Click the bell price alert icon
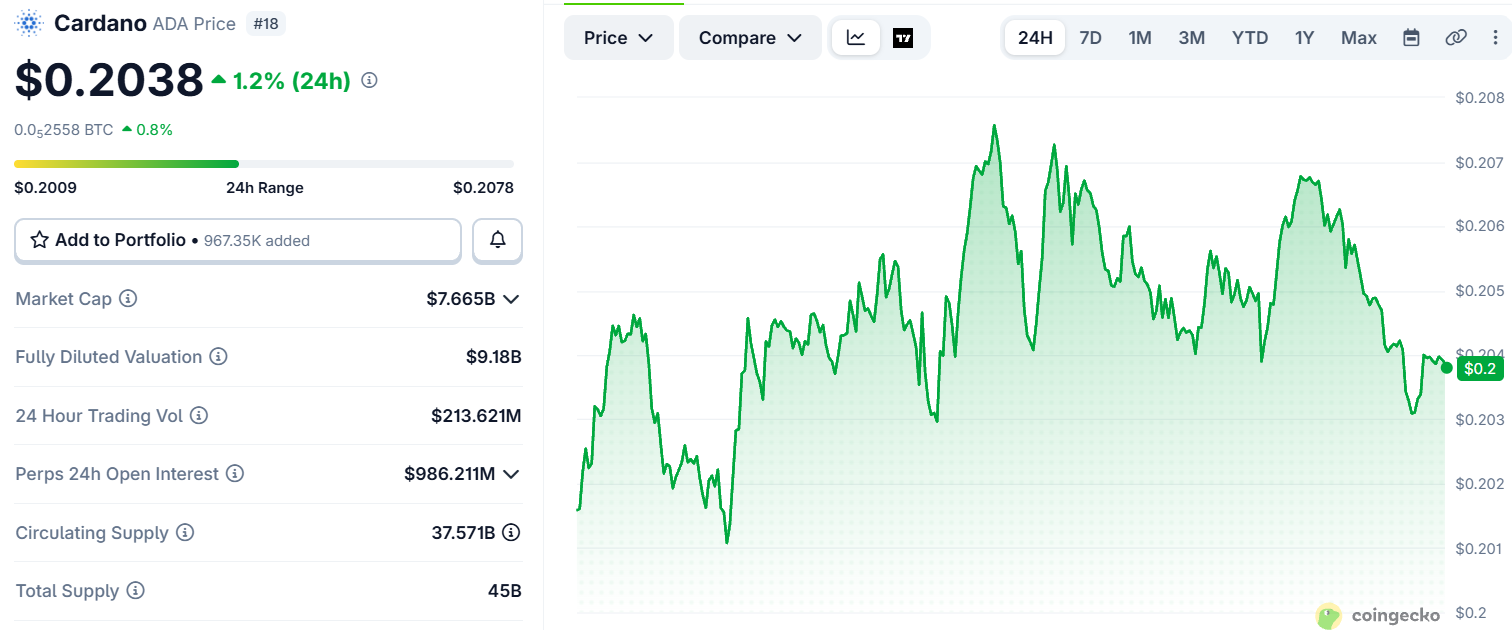Screen dimensions: 1512x630 (497, 240)
